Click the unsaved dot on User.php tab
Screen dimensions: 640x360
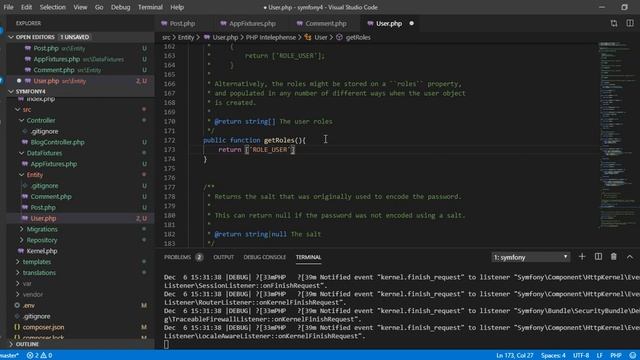[x=411, y=24]
